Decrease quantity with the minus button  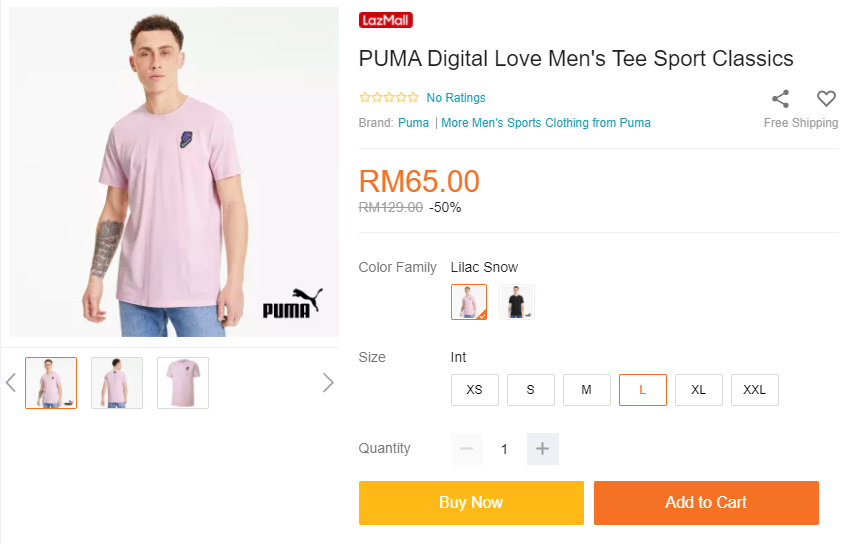(x=466, y=449)
